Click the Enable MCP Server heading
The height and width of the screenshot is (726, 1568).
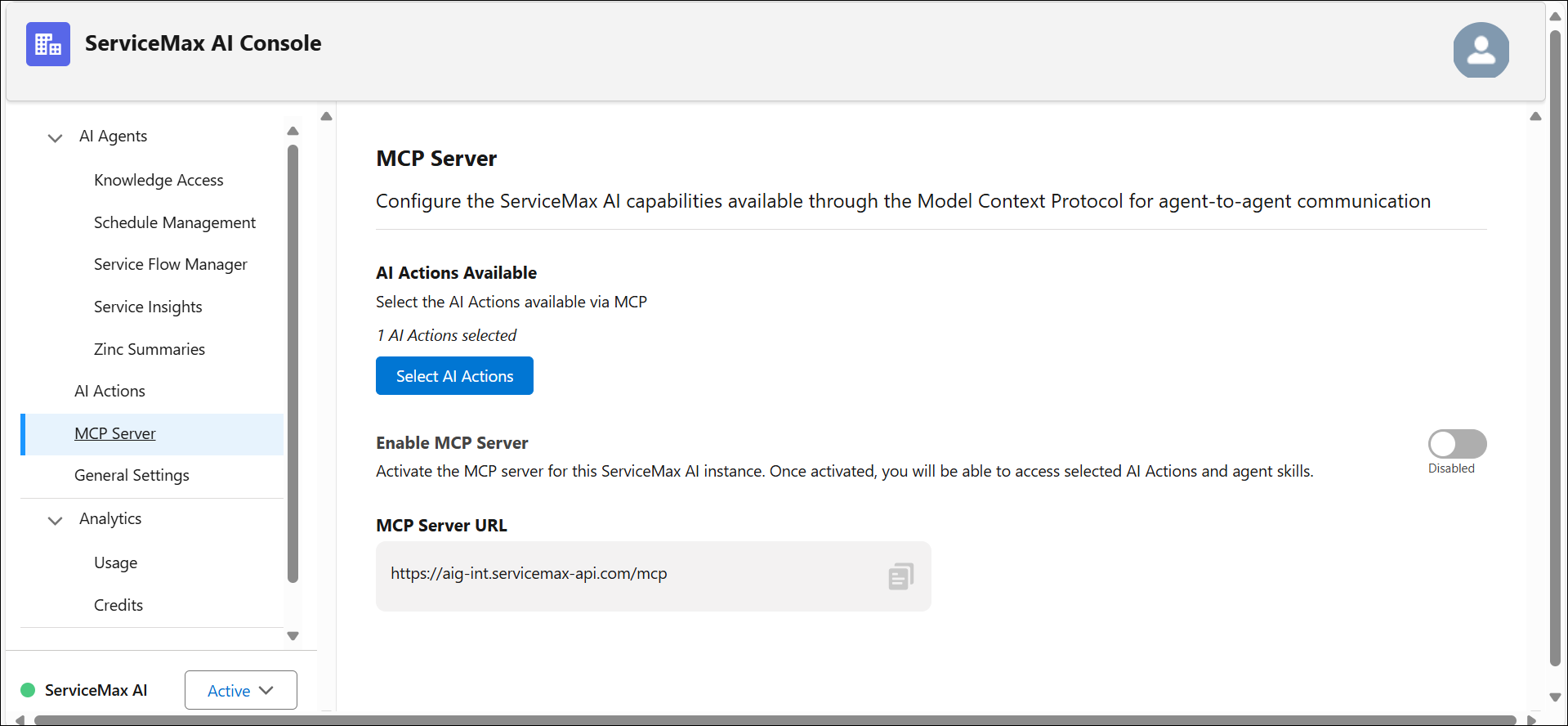pyautogui.click(x=452, y=442)
